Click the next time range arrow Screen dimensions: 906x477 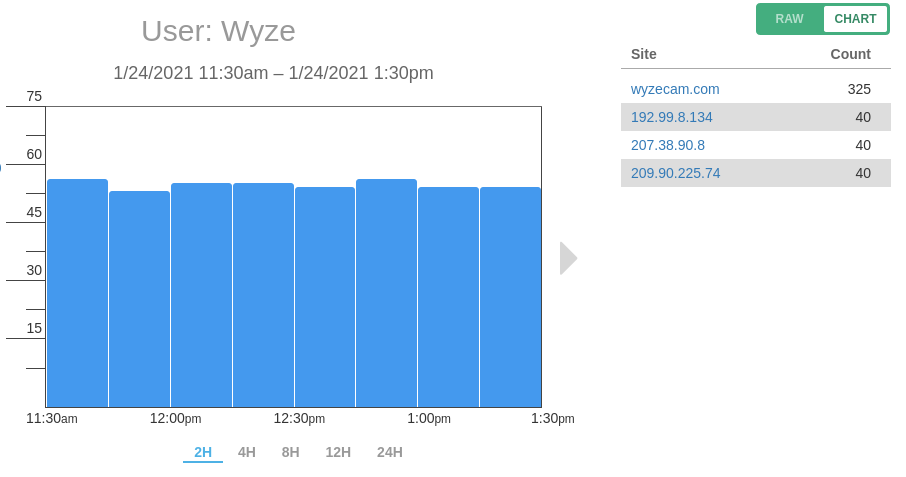(568, 258)
